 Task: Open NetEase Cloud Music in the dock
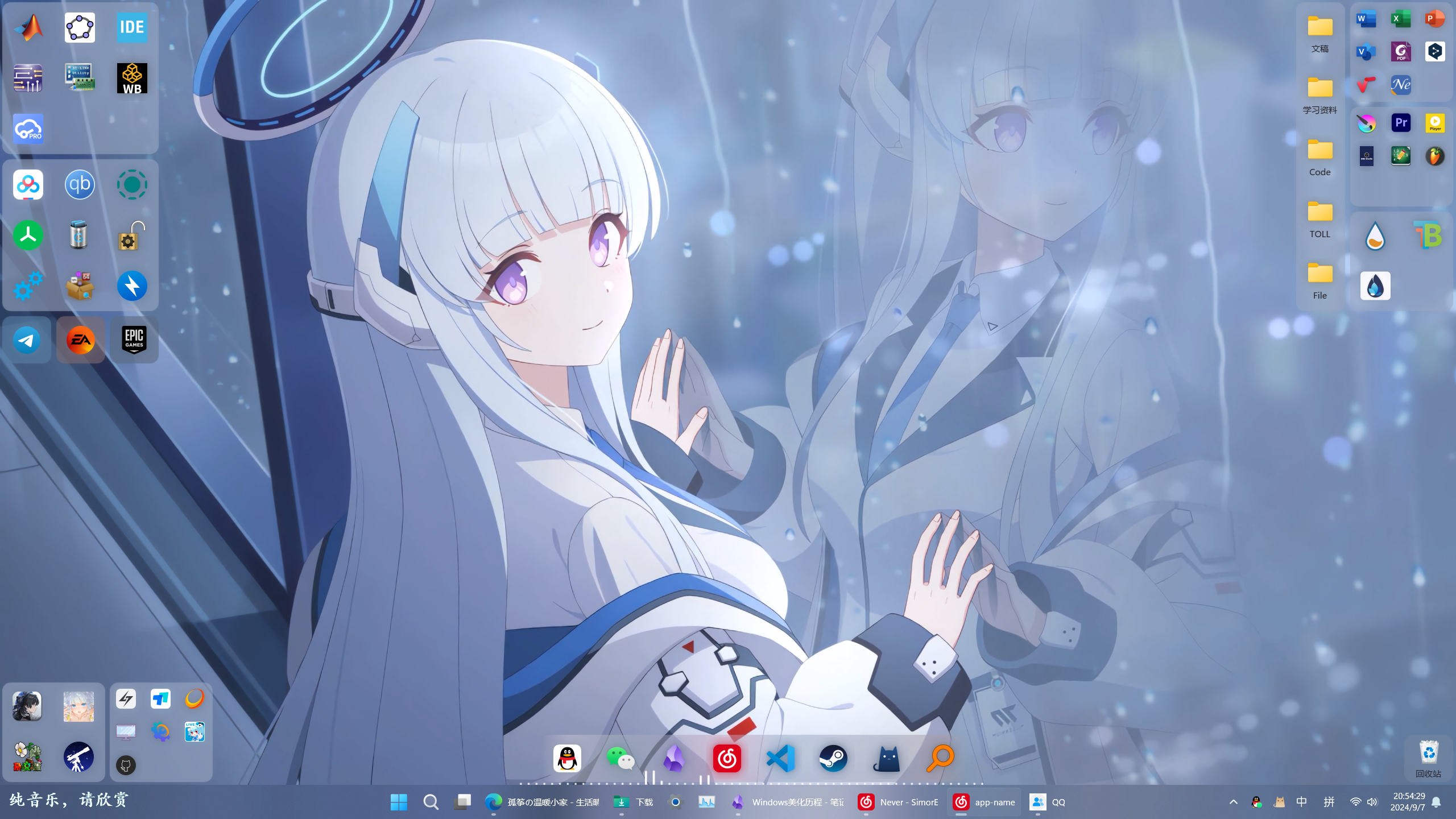tap(728, 758)
